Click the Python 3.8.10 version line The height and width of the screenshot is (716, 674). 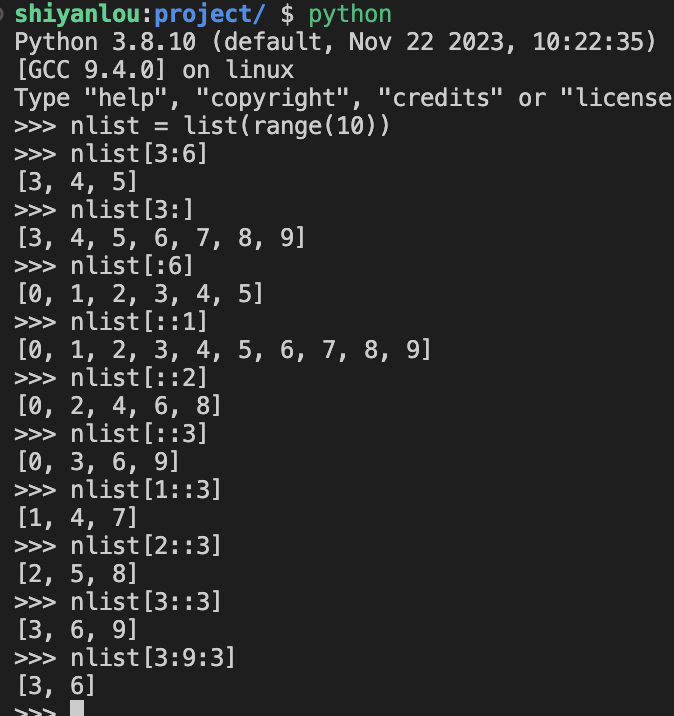tap(334, 43)
